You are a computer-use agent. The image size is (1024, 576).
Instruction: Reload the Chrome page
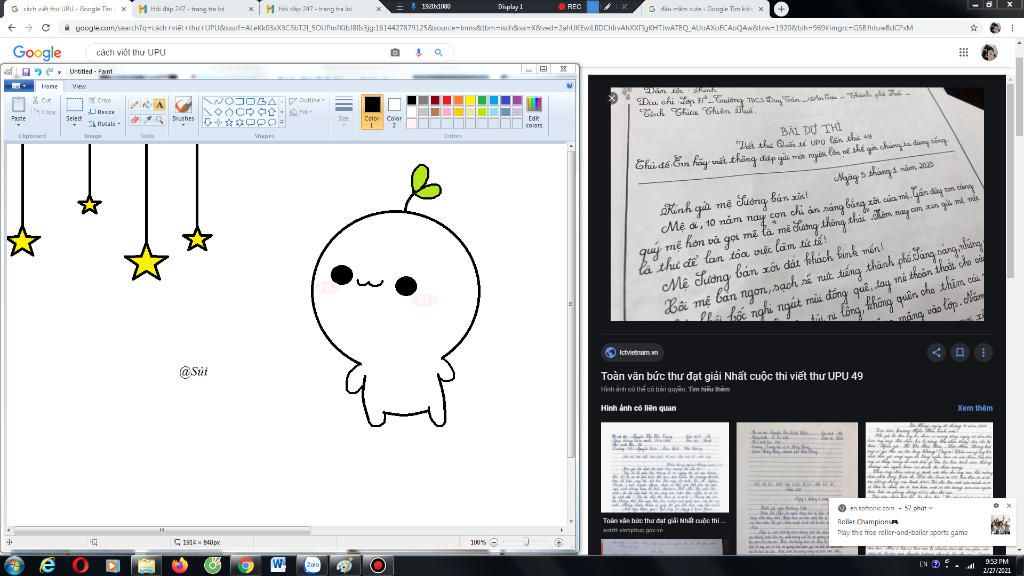45,27
